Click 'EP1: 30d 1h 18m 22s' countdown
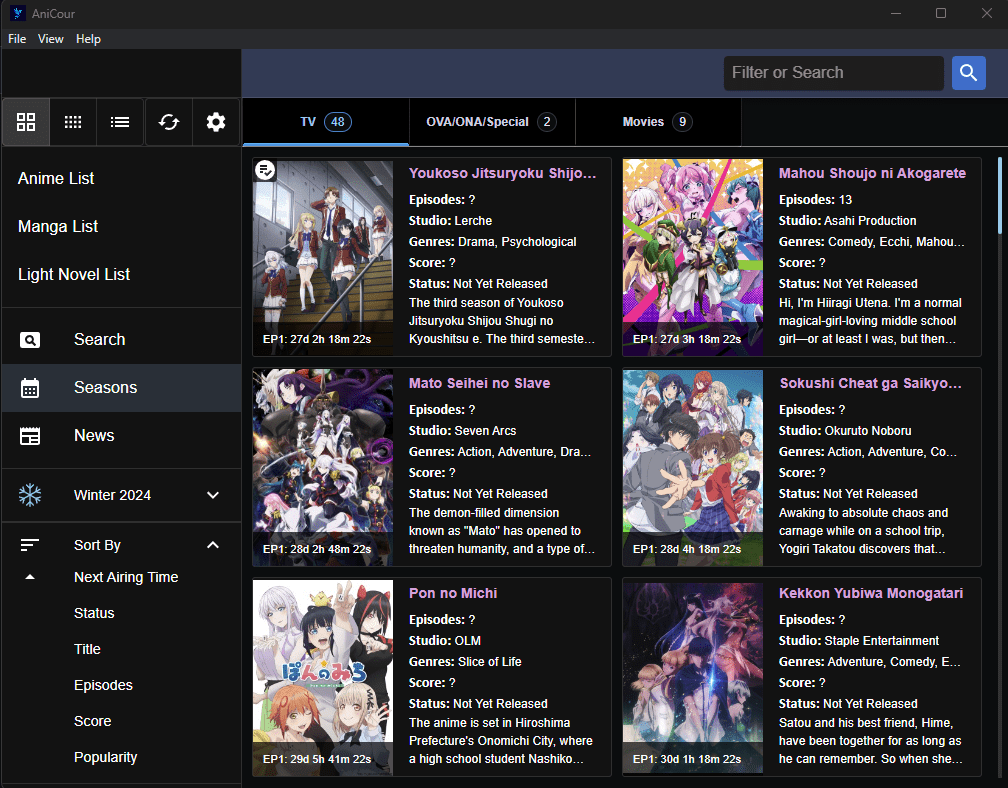Viewport: 1008px width, 788px height. pos(687,760)
